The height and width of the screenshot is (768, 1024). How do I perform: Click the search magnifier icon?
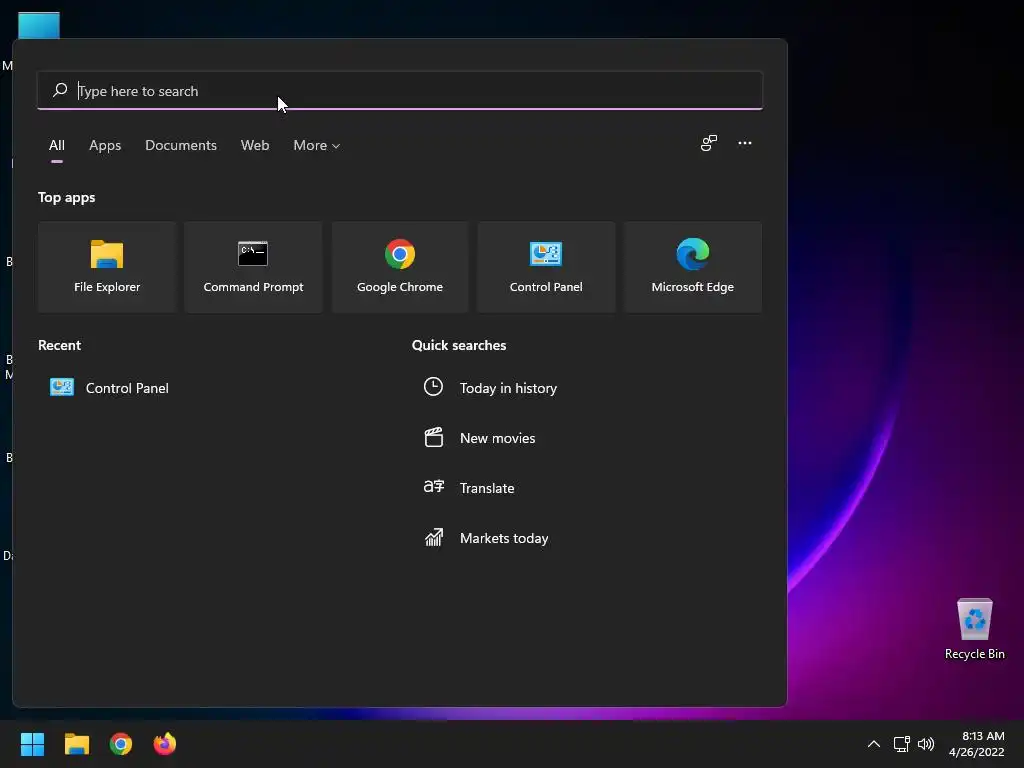[60, 89]
